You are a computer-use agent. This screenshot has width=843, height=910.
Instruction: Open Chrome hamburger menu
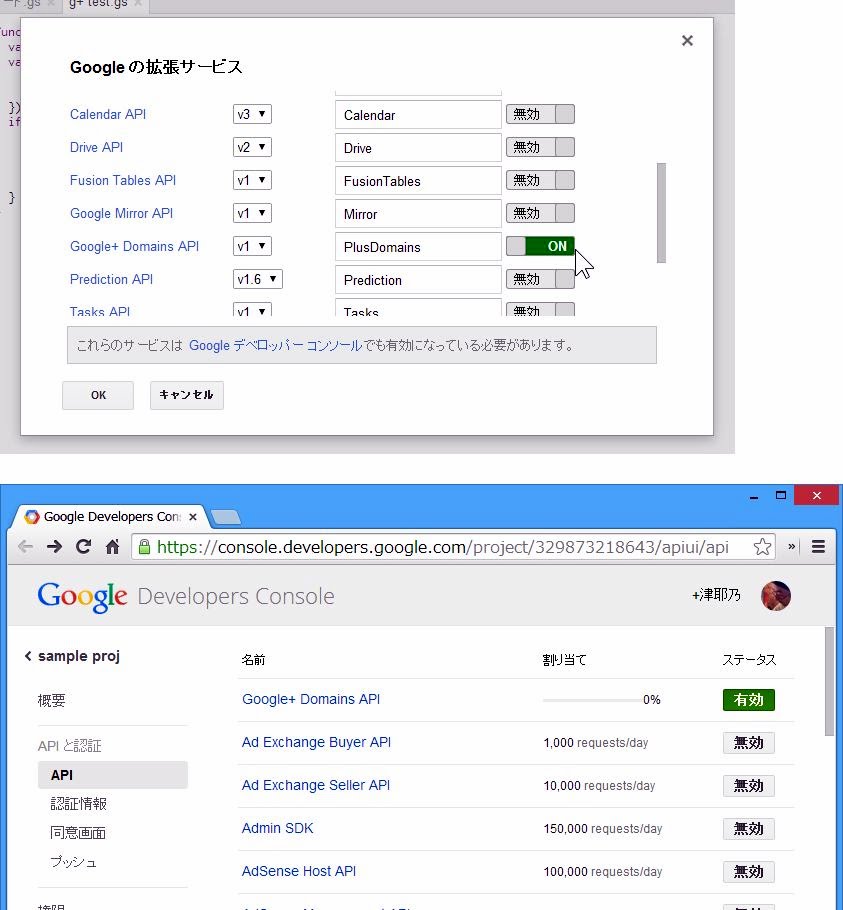(x=818, y=546)
